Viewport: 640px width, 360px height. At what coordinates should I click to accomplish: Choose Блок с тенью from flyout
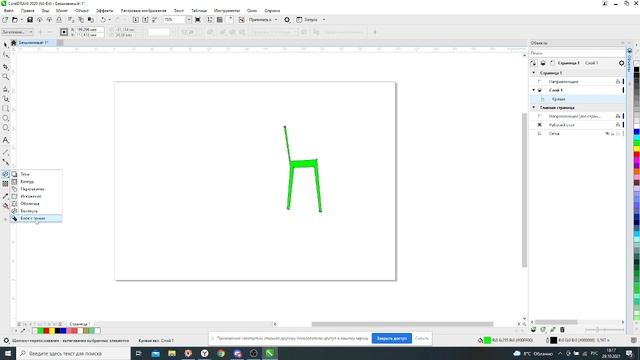[x=37, y=218]
